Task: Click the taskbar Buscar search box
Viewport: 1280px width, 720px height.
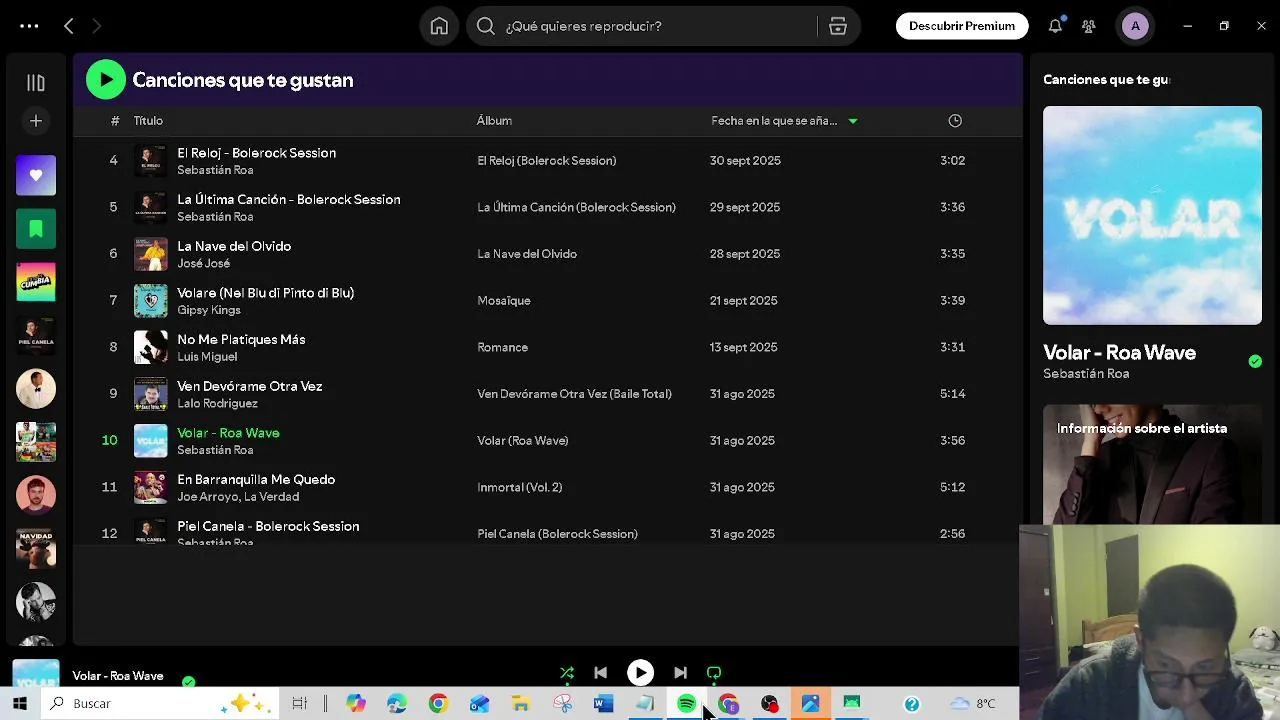Action: click(160, 704)
